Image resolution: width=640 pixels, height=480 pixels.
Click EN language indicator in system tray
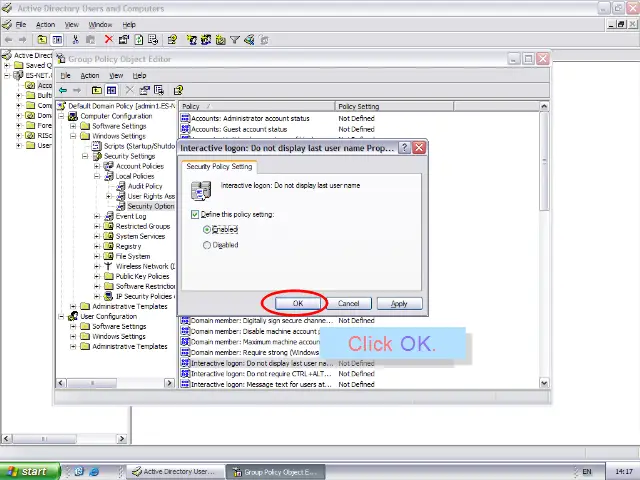587,471
